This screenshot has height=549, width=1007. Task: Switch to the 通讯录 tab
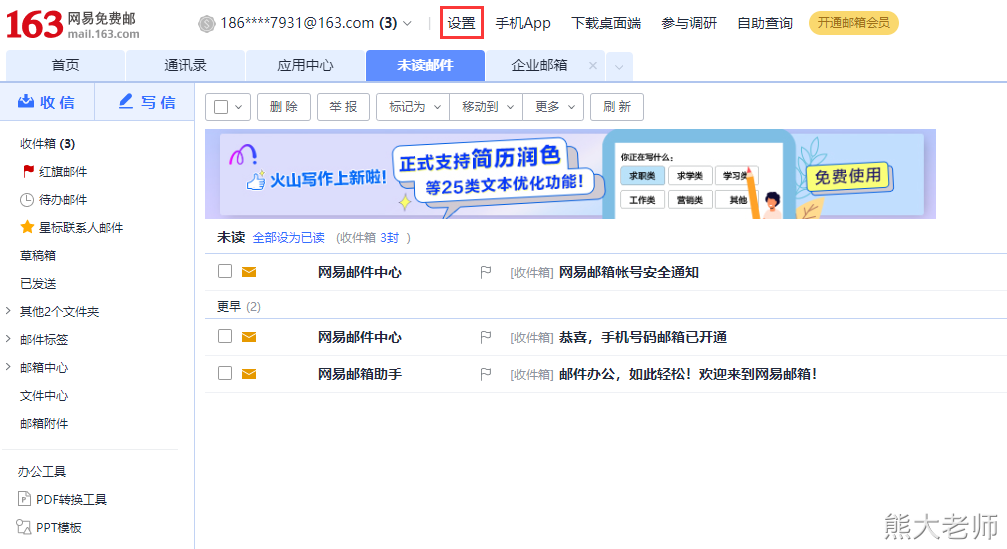[x=186, y=65]
